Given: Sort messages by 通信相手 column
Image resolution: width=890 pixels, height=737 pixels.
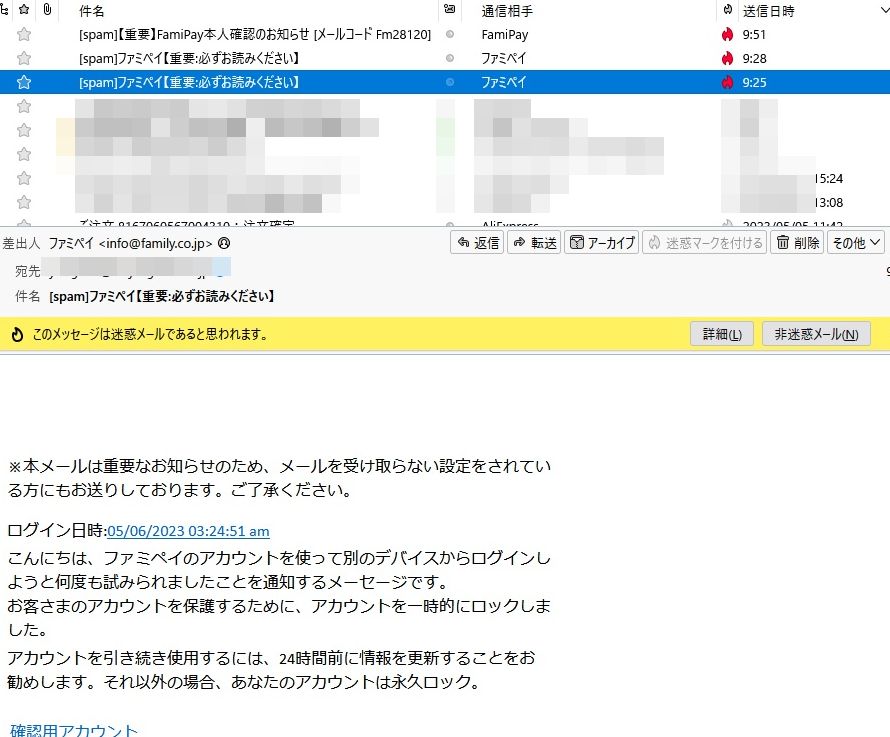Looking at the screenshot, I should click(507, 11).
